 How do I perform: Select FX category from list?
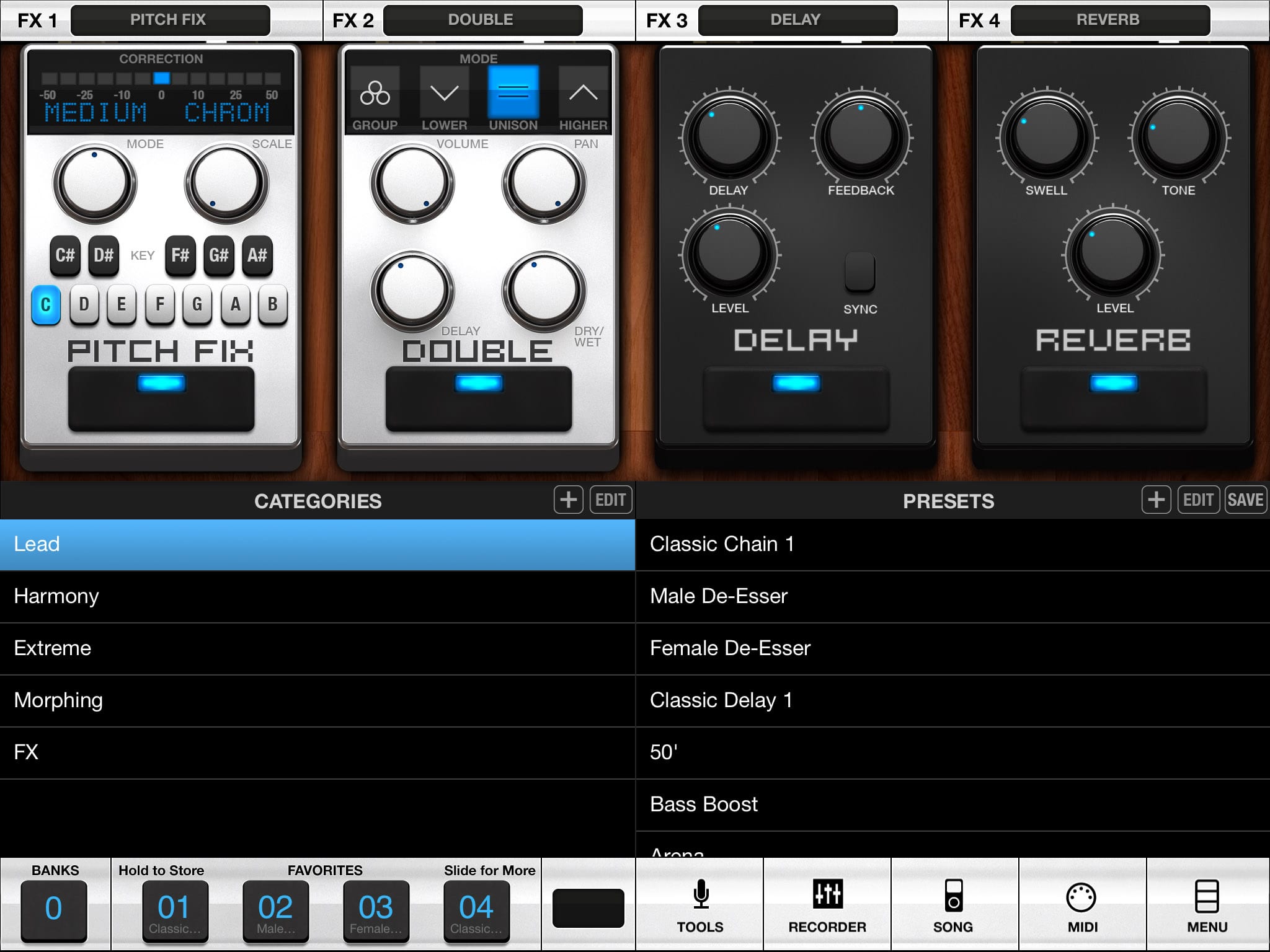pos(316,752)
